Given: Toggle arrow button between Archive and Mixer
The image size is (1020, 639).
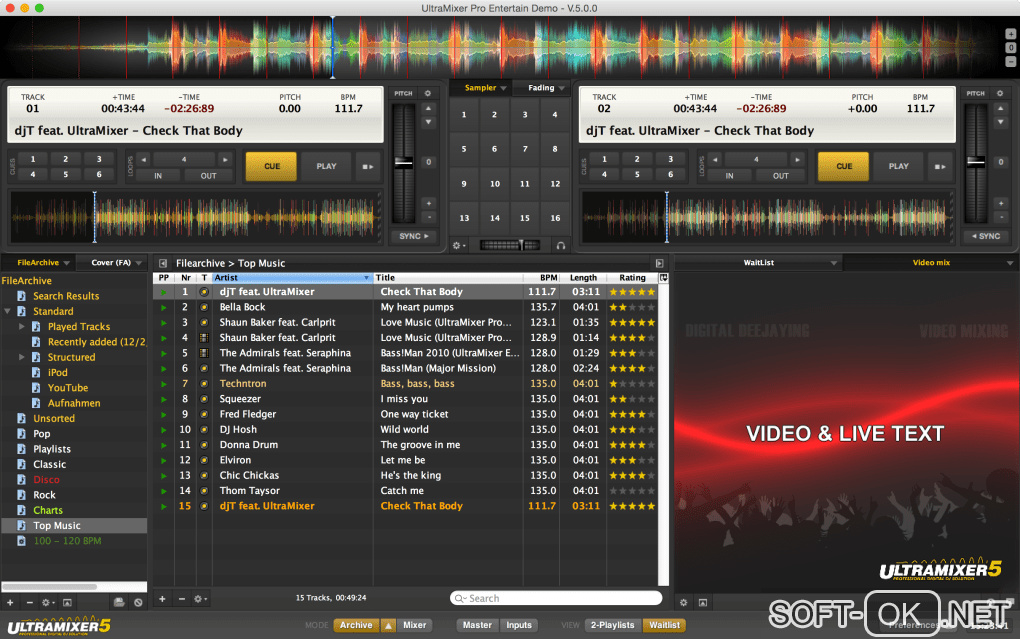Looking at the screenshot, I should (x=388, y=625).
